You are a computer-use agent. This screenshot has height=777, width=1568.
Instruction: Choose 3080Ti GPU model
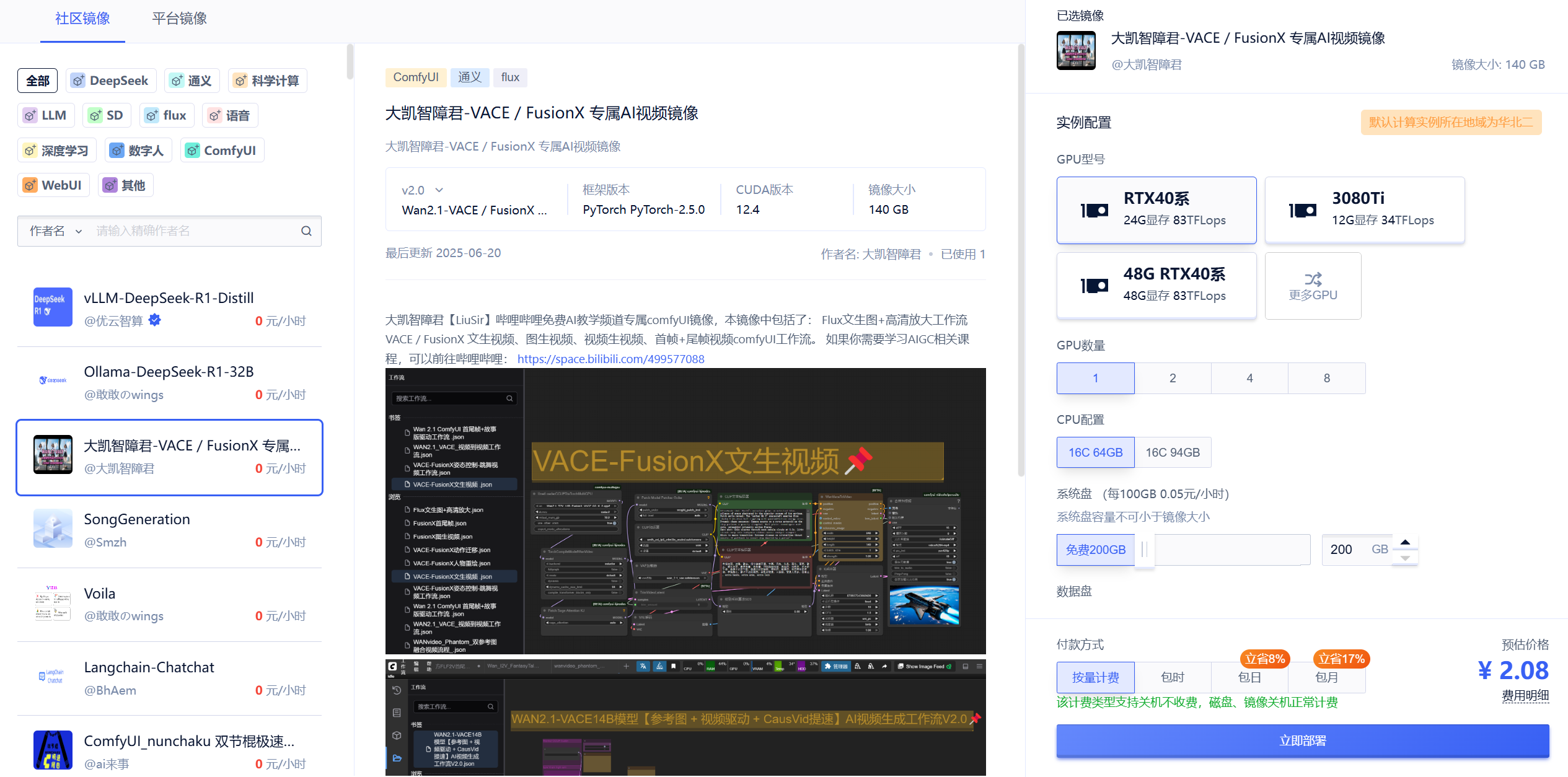click(x=1365, y=211)
